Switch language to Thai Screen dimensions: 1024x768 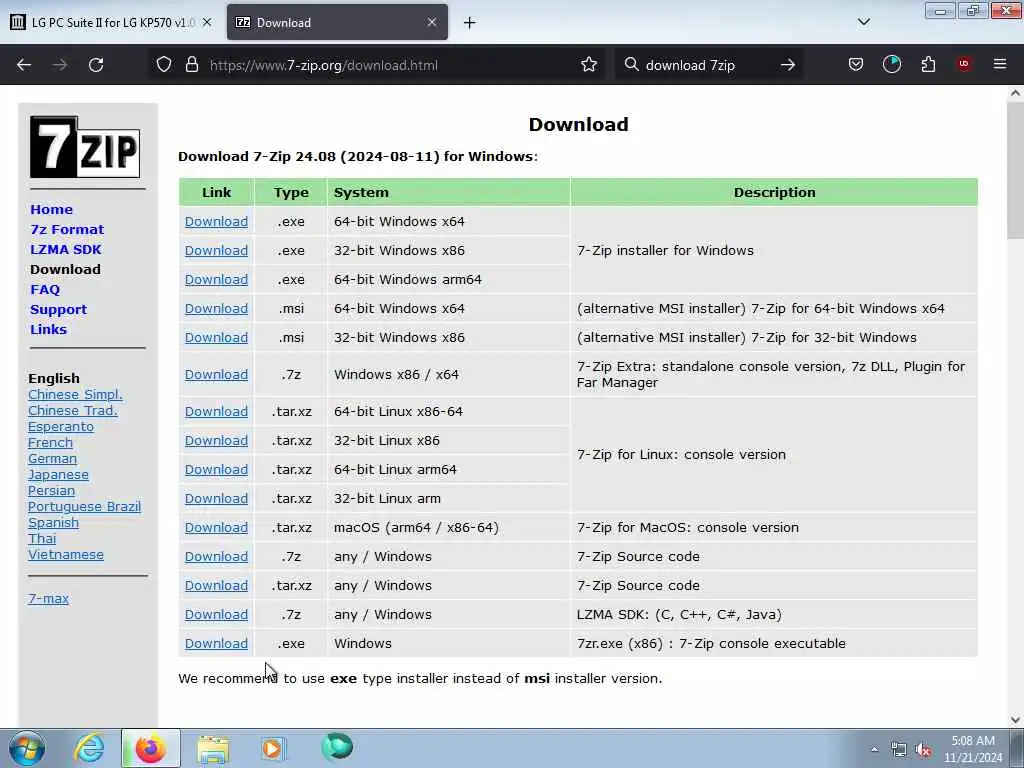(x=42, y=539)
